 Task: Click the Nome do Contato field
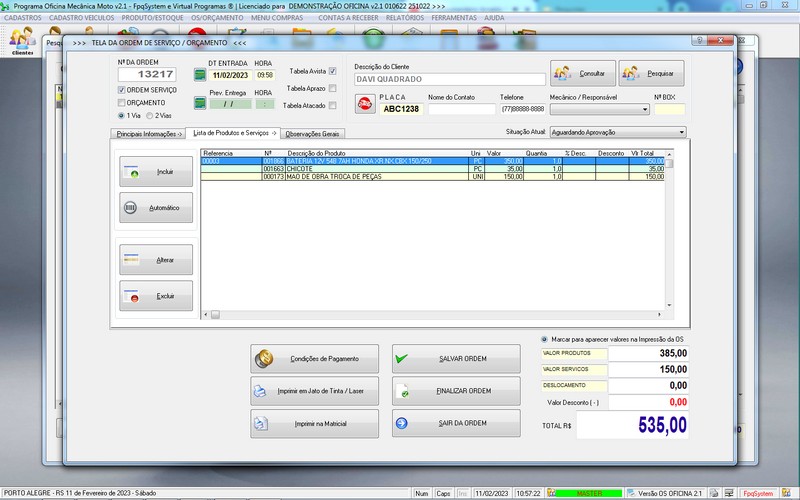(462, 109)
